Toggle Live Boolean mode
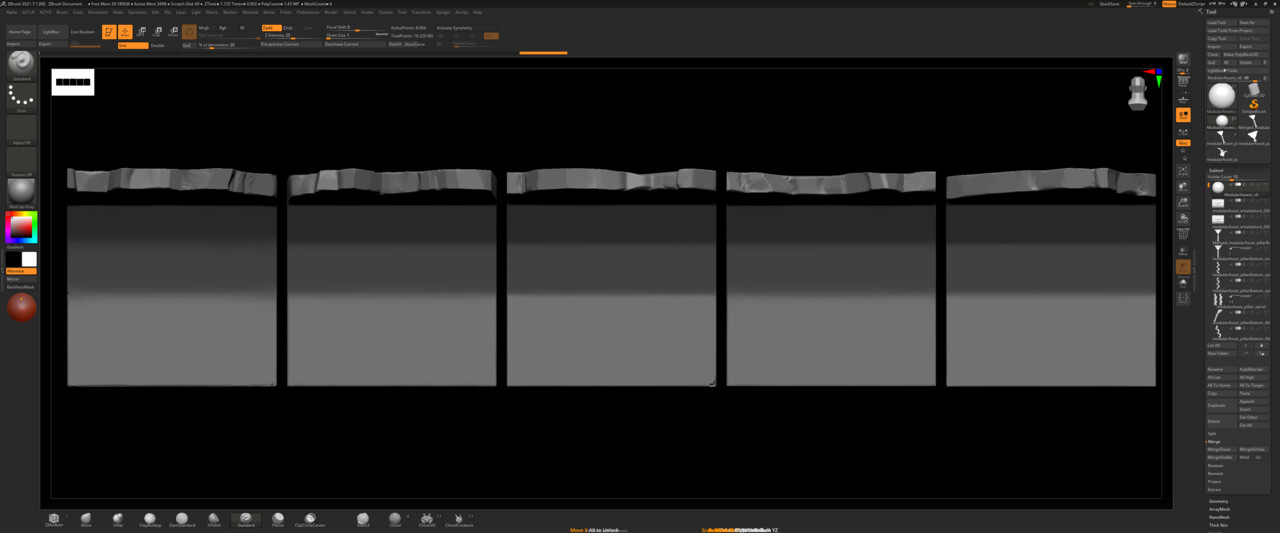 coord(82,32)
